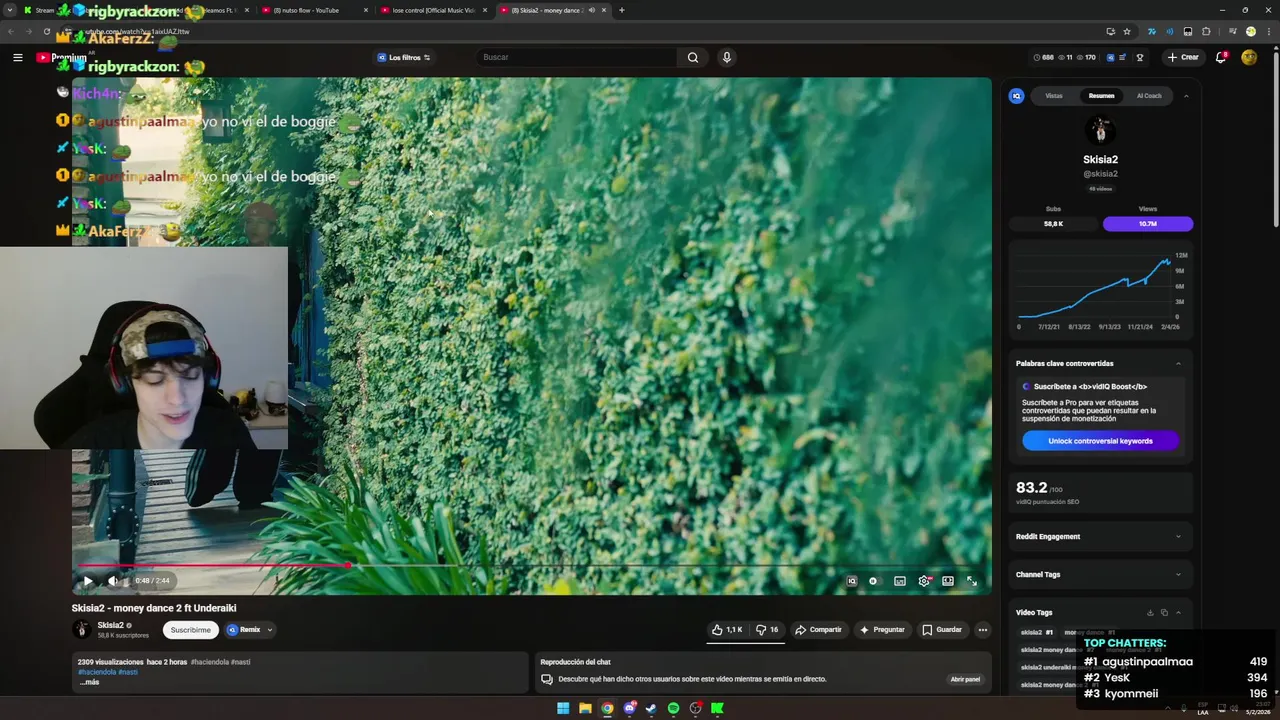This screenshot has width=1280, height=720.
Task: Click the Compartir button
Action: 818,630
